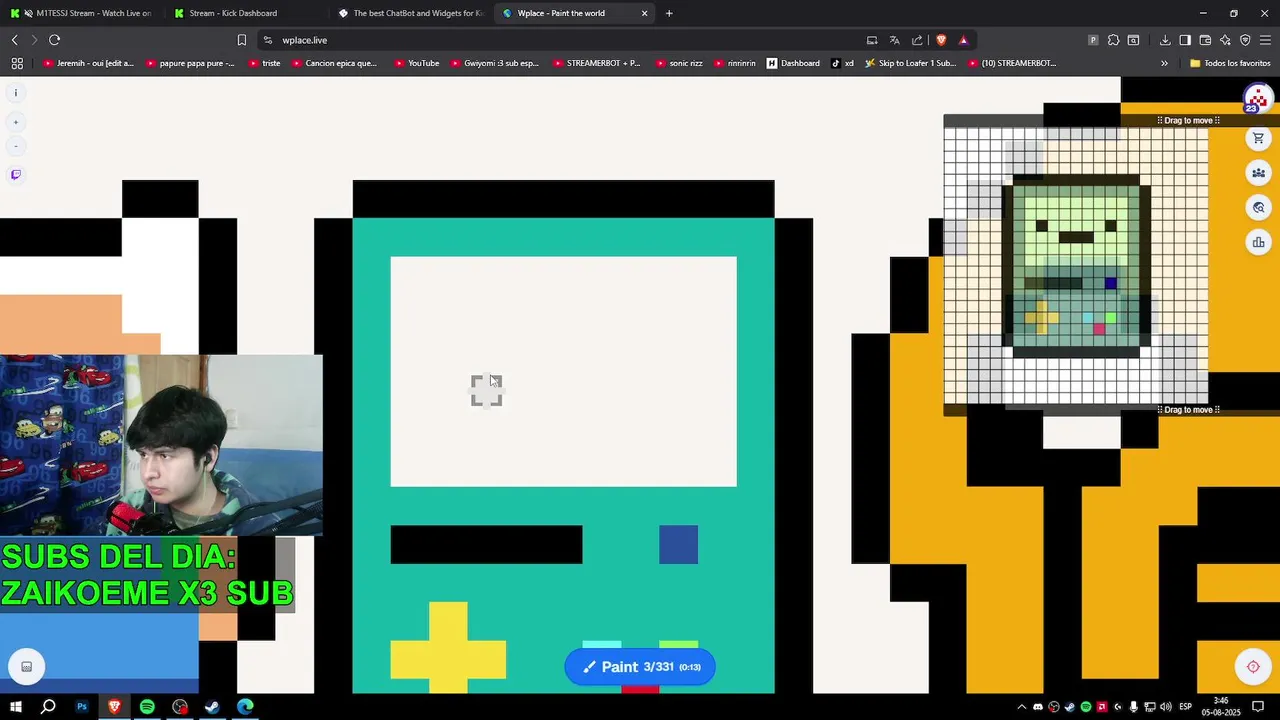Center map on my location

point(1252,667)
